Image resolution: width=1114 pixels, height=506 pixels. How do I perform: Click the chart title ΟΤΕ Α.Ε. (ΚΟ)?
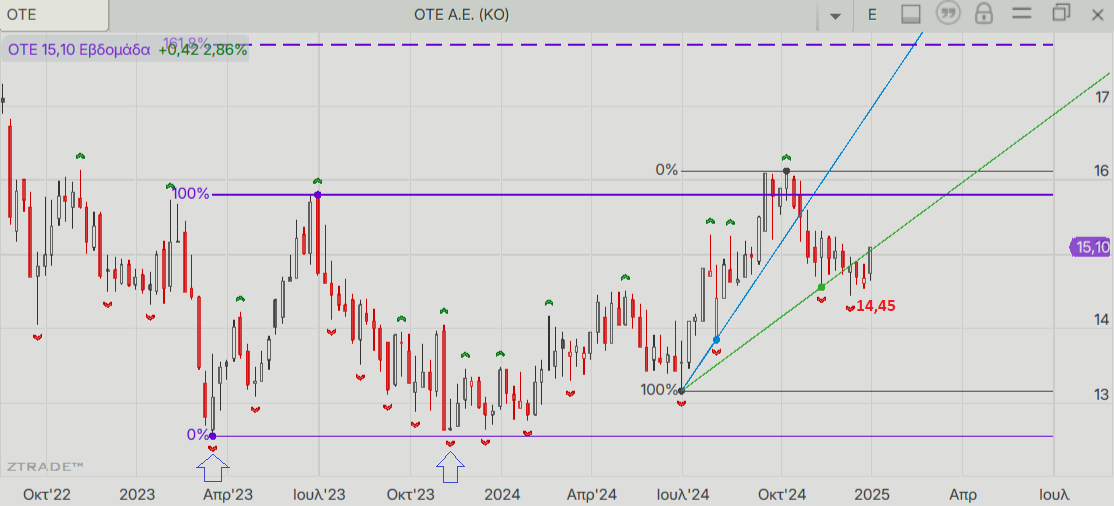point(462,14)
